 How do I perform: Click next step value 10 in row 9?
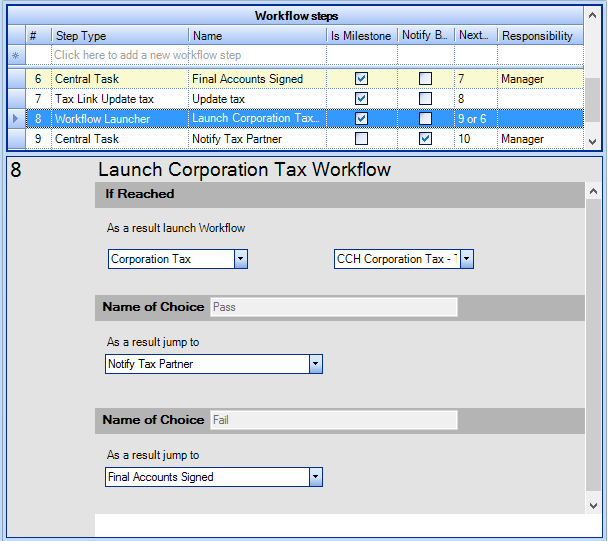coord(476,138)
